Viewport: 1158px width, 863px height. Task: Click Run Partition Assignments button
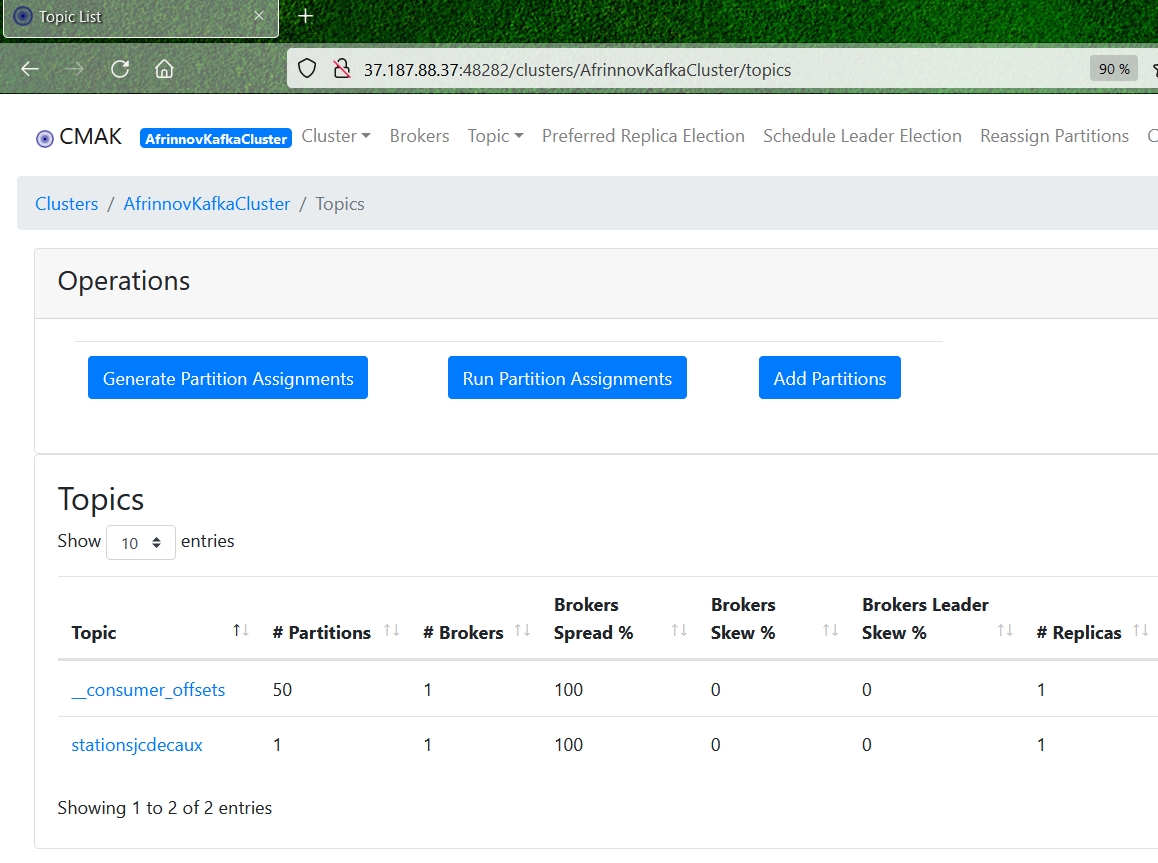pos(567,378)
